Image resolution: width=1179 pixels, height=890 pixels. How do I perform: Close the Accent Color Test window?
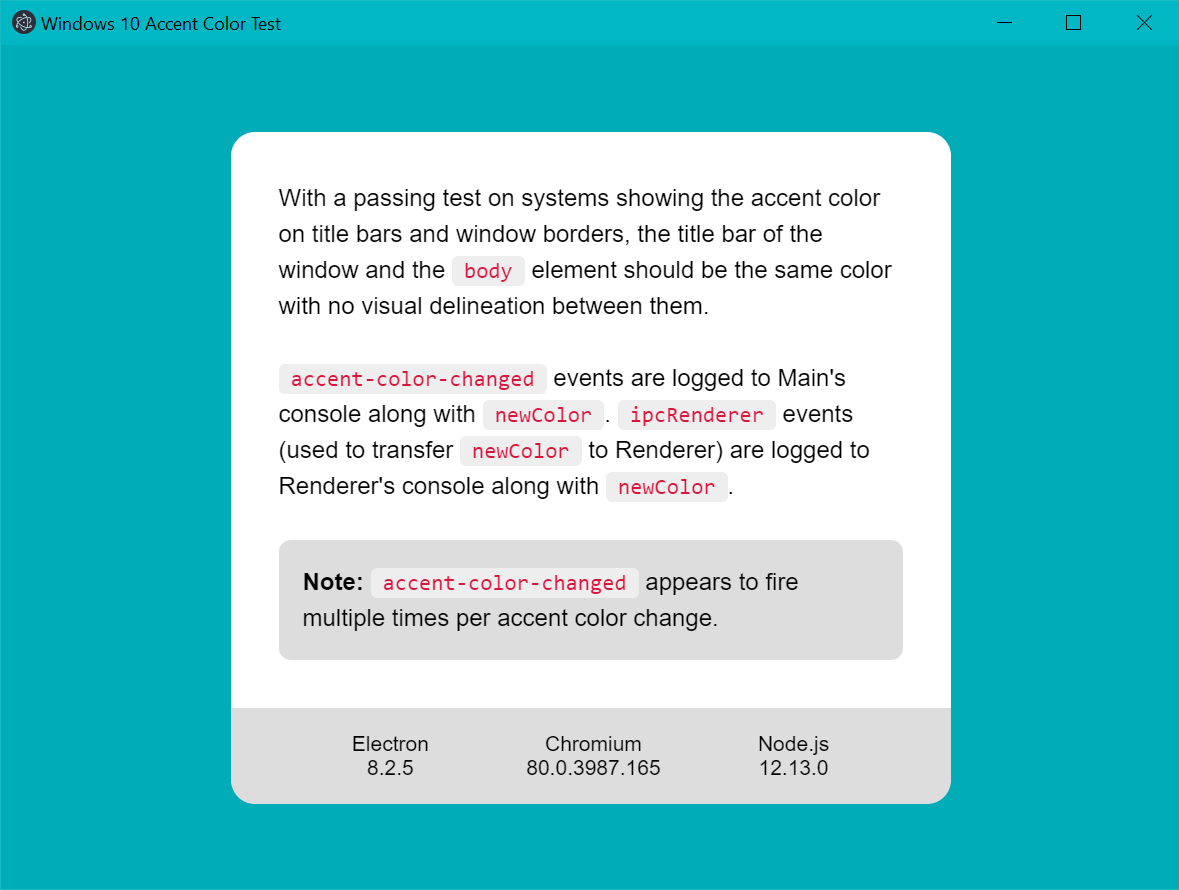1144,23
